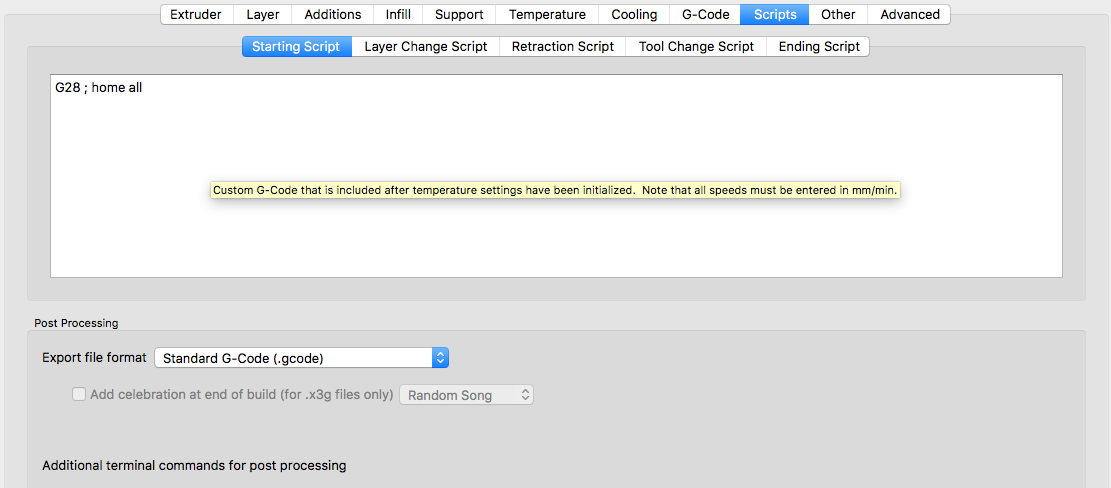This screenshot has width=1111, height=488.
Task: Switch to the Ending Script
Action: [818, 47]
